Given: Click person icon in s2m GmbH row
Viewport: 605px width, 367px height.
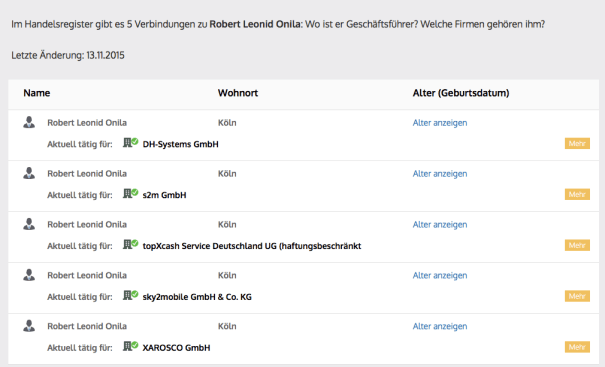Looking at the screenshot, I should click(x=29, y=173).
